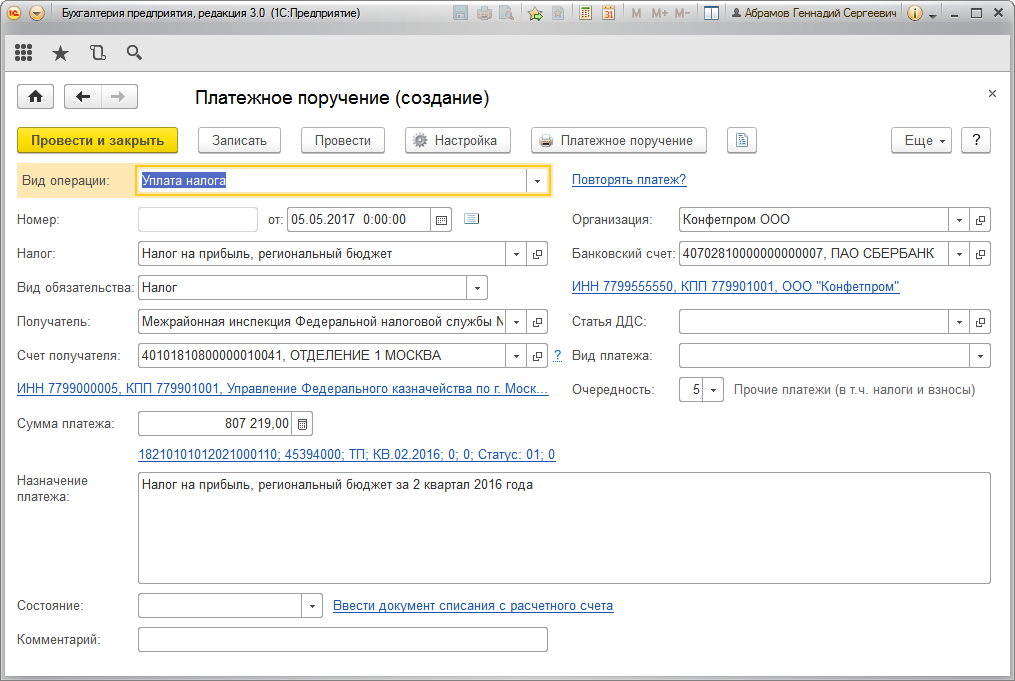The image size is (1015, 681).
Task: Open history icon next to favorites star
Action: pyautogui.click(x=98, y=53)
